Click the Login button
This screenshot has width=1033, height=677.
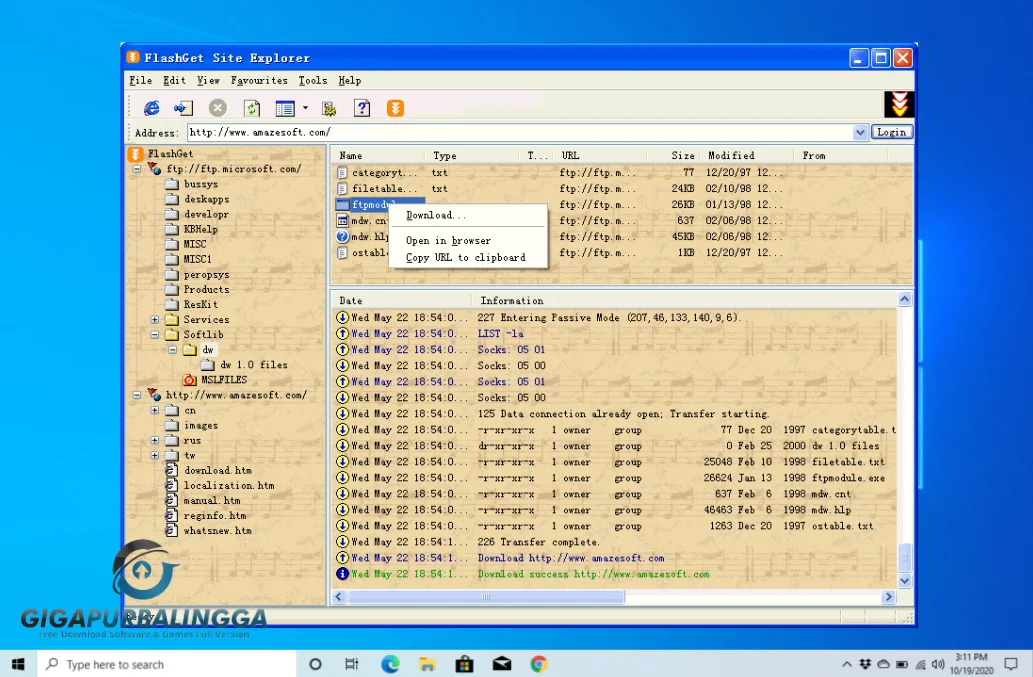(x=891, y=131)
